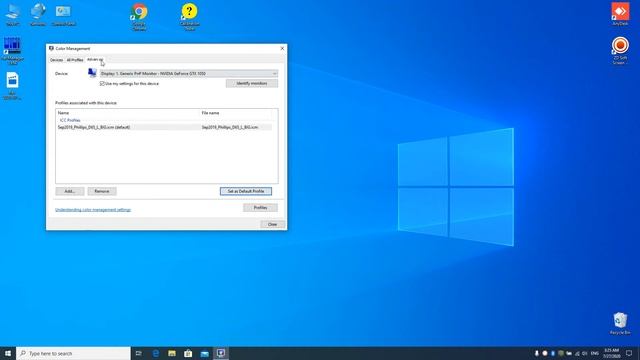Open the taskbar clock and date
The width and height of the screenshot is (640, 360).
coord(611,353)
